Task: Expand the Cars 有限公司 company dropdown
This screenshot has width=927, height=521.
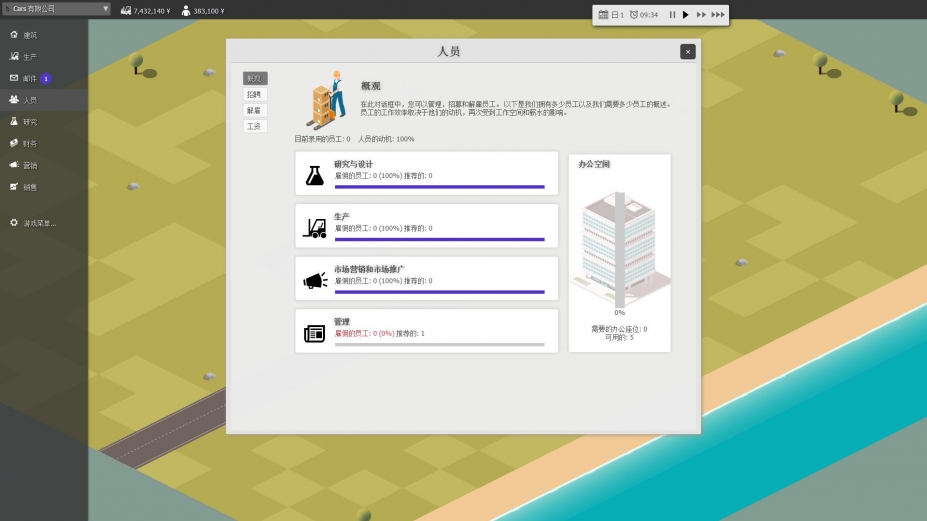Action: pyautogui.click(x=56, y=8)
